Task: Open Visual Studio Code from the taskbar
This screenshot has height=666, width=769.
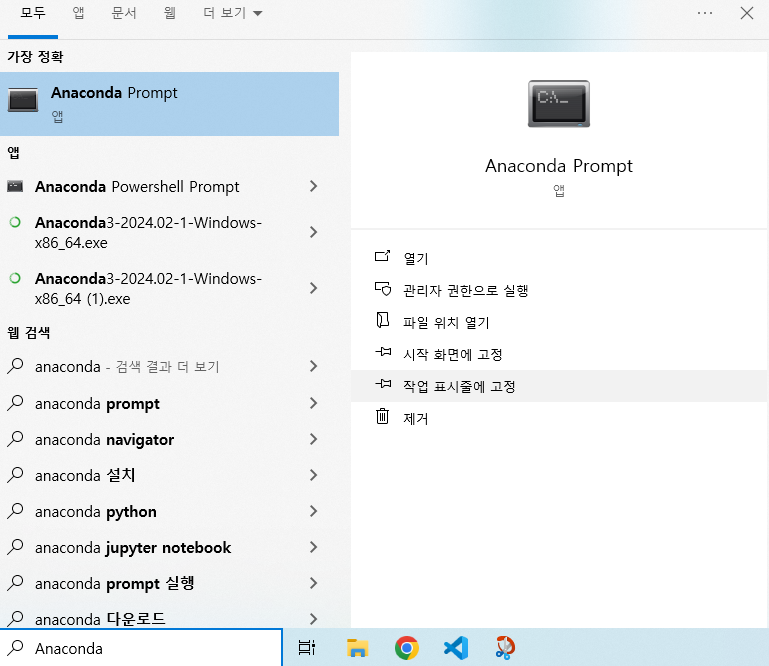Action: 456,648
